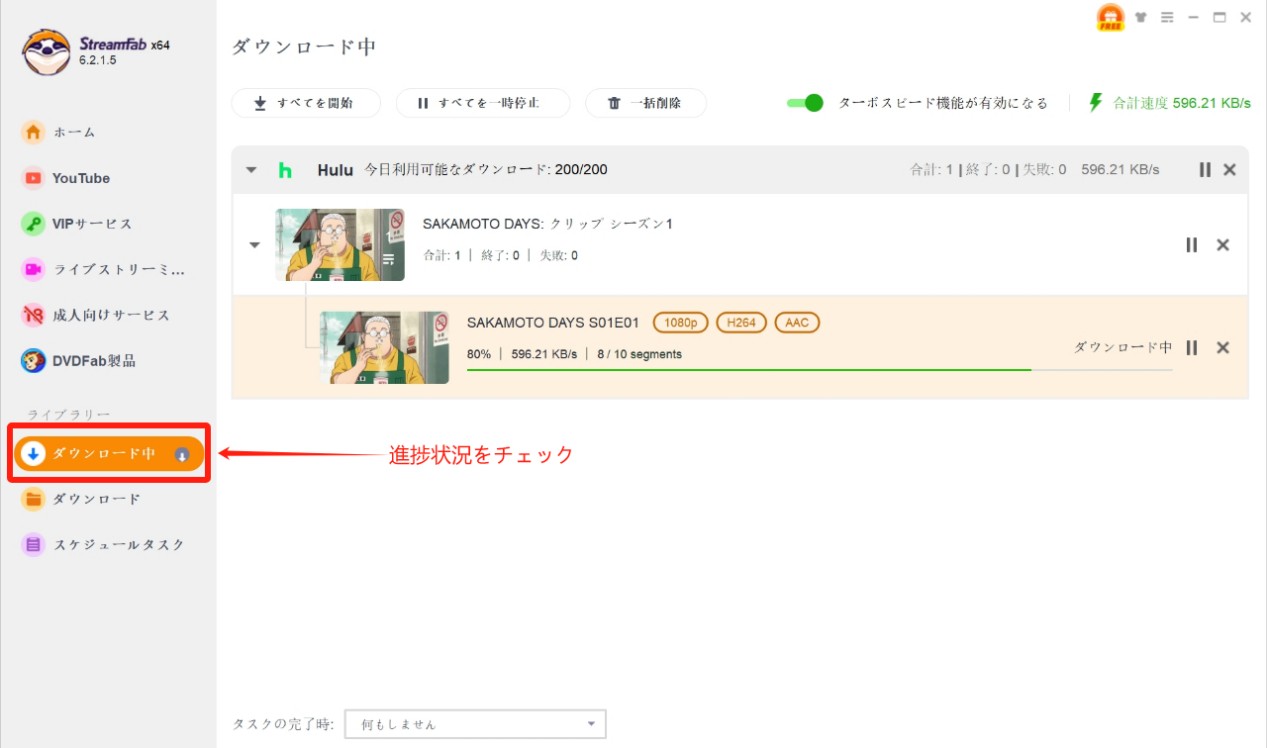Screen dimensions: 1267x748
Task: Click the adult services 18 icon
Action: coord(33,315)
